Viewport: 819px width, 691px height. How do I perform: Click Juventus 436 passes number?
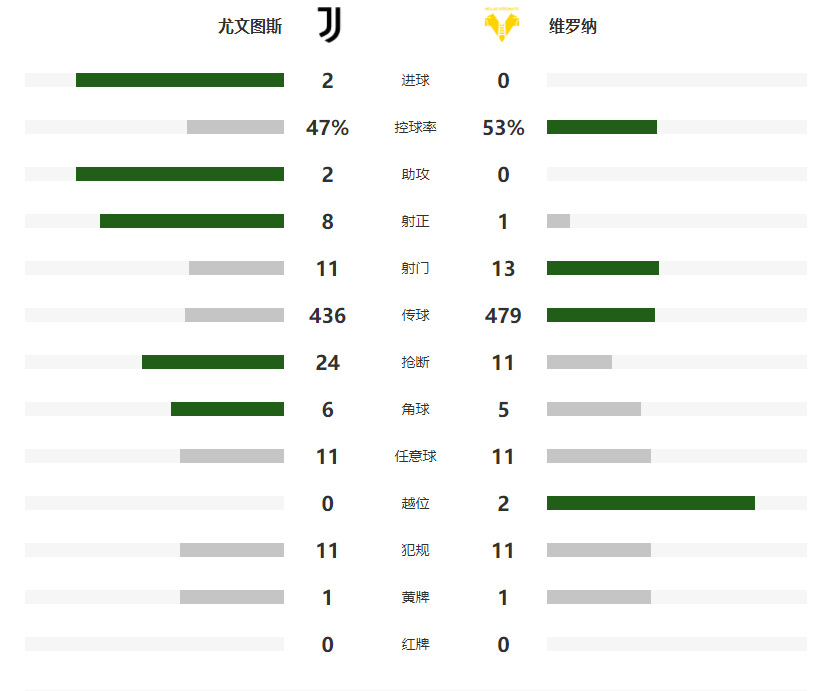pos(327,315)
